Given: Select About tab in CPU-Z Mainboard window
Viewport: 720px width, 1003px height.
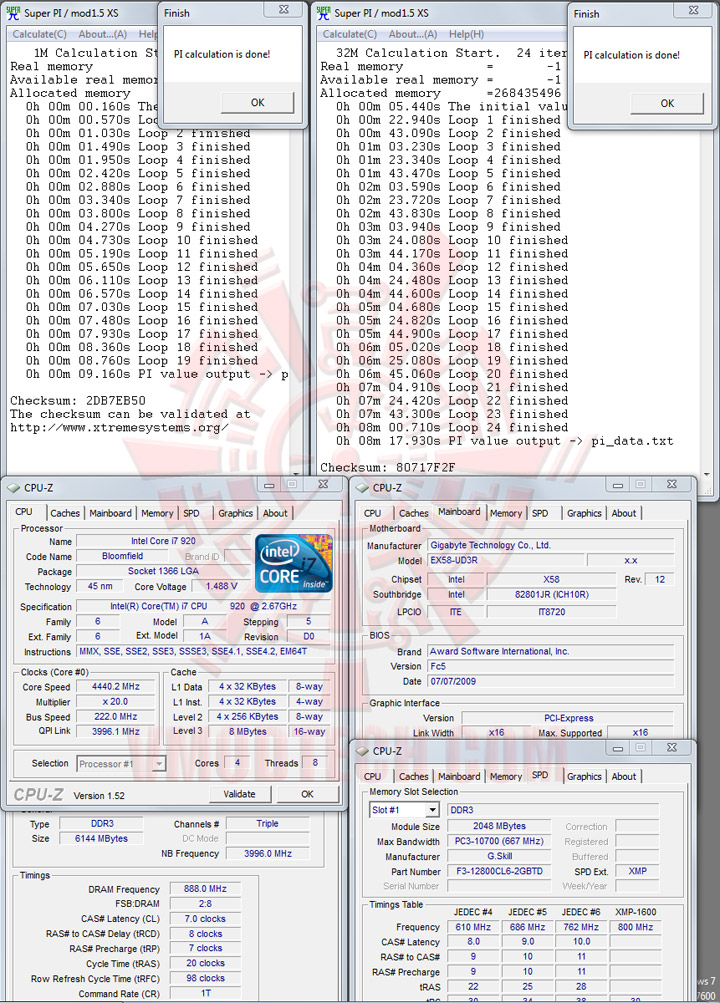Looking at the screenshot, I should (x=623, y=513).
